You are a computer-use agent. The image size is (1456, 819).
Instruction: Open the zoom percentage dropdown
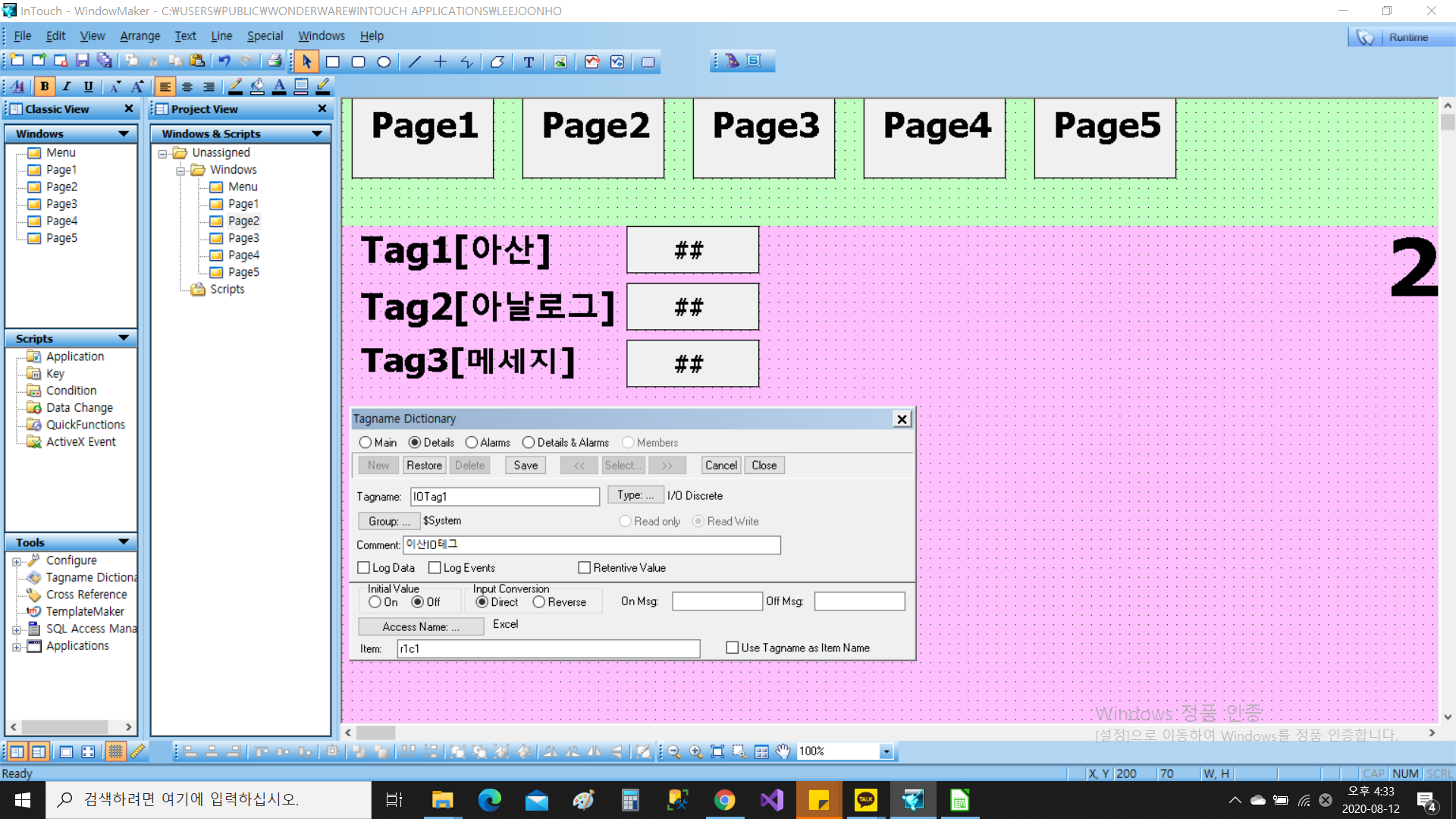point(886,752)
